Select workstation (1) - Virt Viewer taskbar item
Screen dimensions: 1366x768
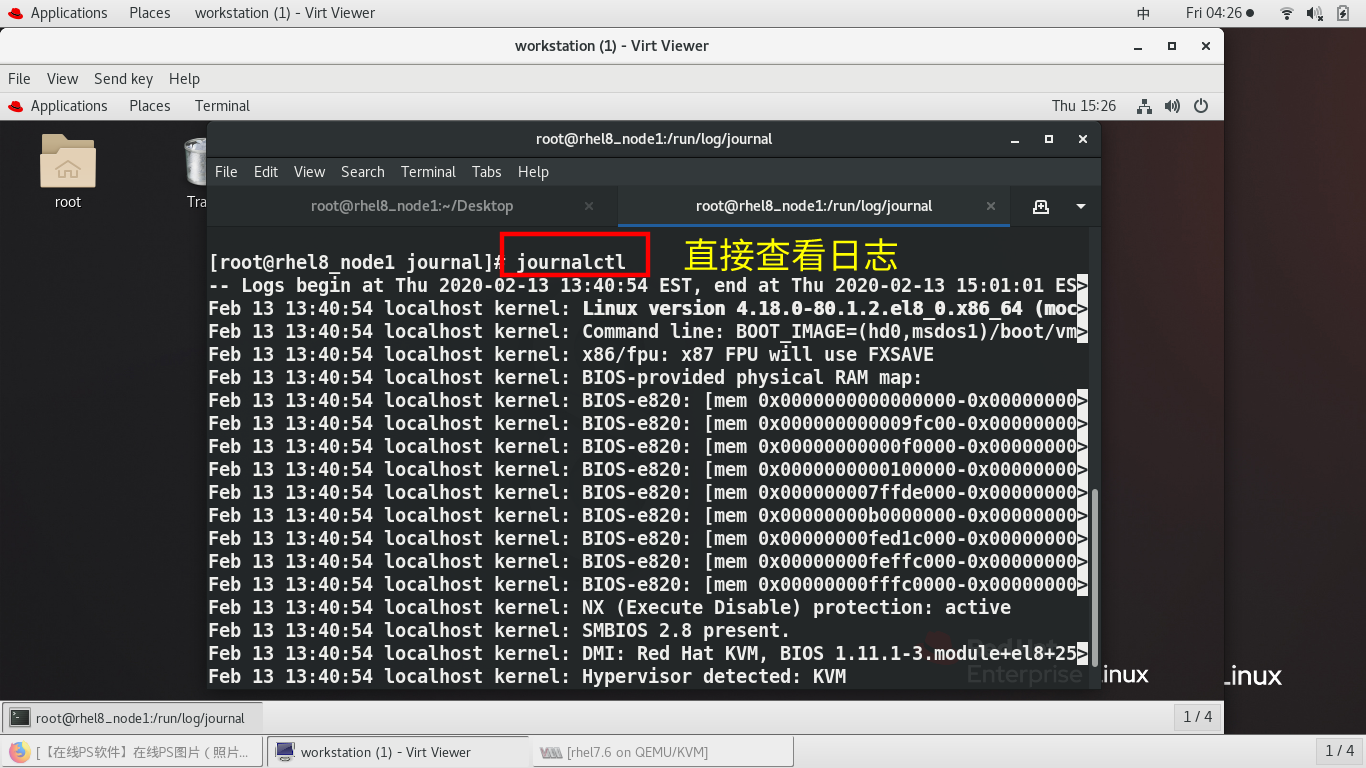(x=398, y=752)
